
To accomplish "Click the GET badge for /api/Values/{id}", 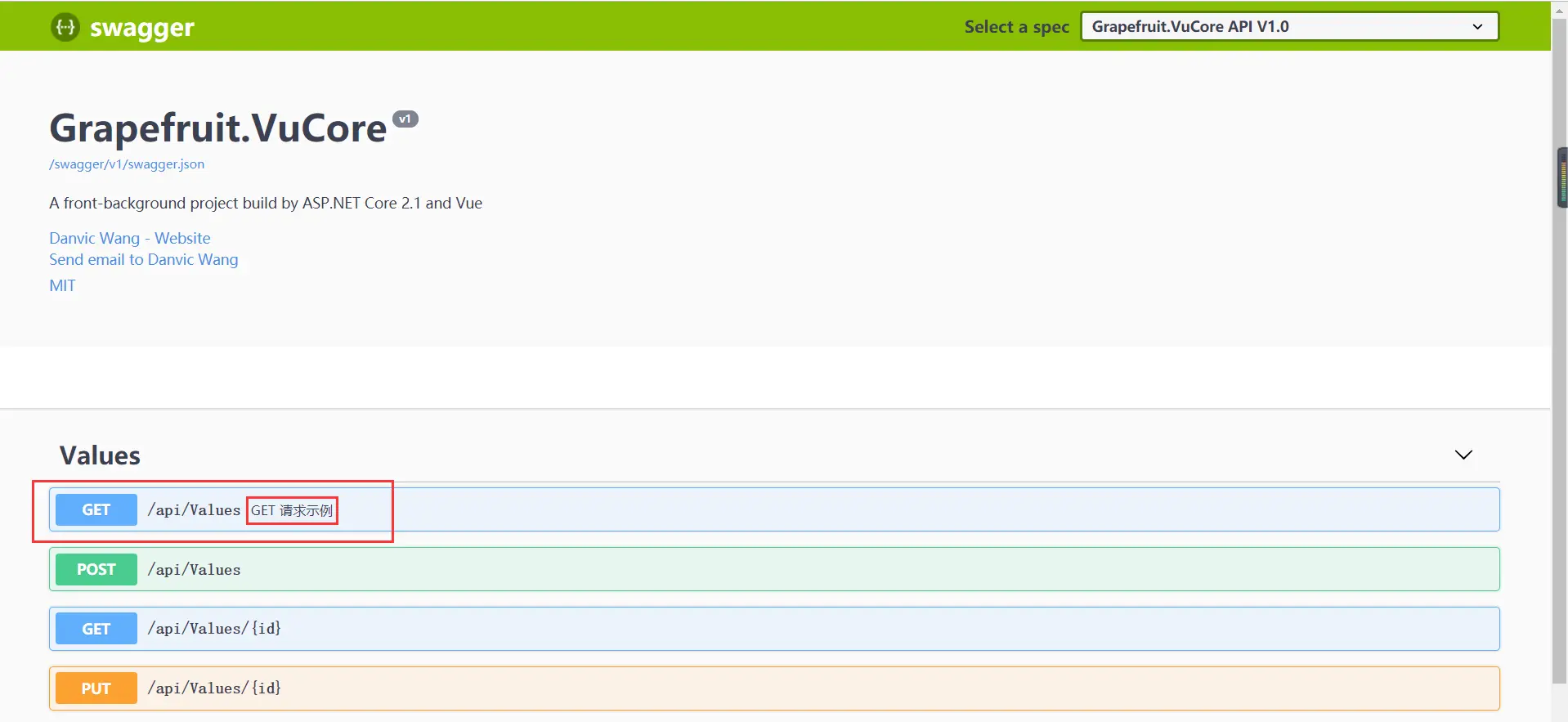I will tap(96, 629).
